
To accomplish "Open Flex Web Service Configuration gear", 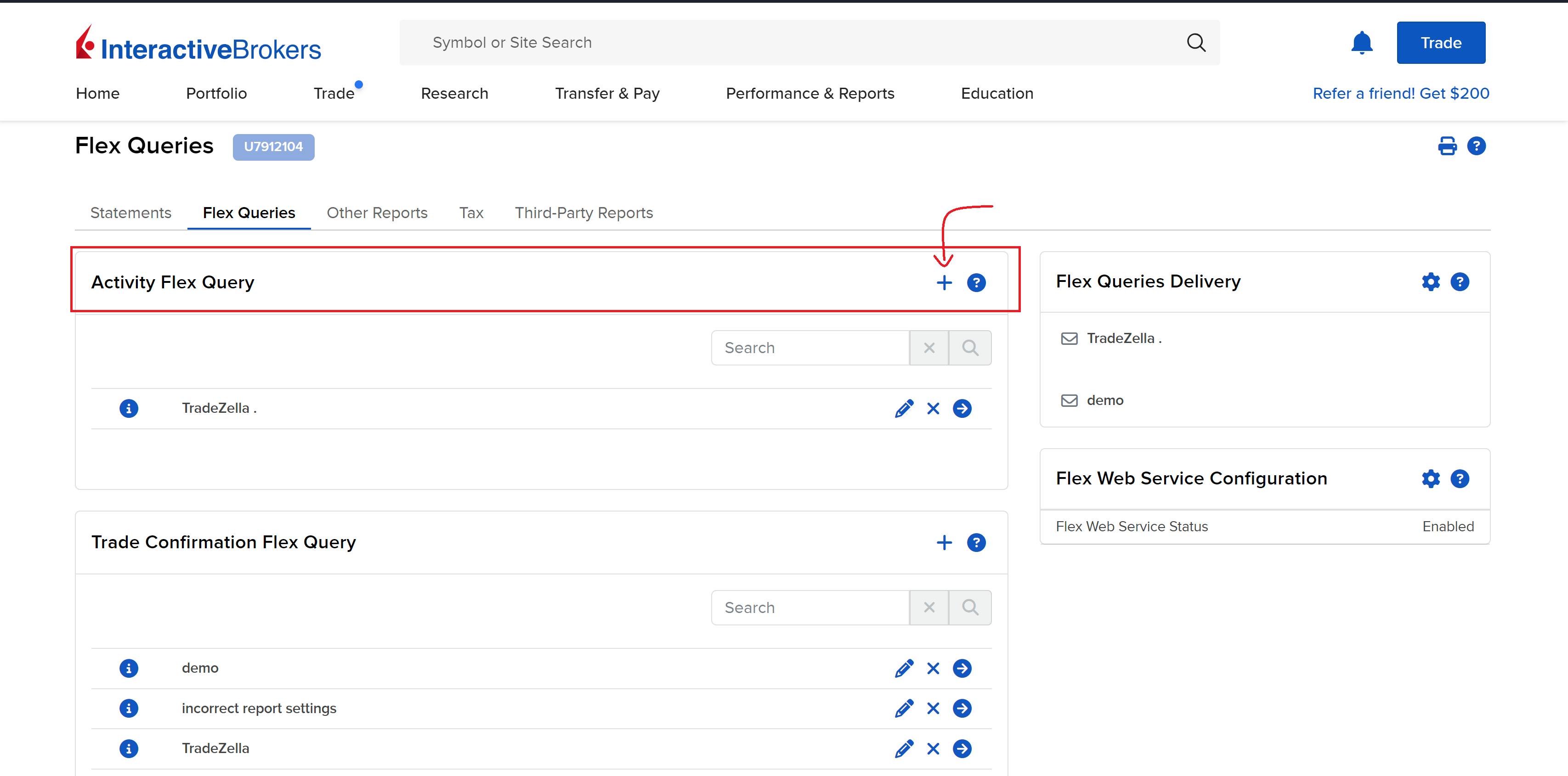I will (x=1430, y=479).
